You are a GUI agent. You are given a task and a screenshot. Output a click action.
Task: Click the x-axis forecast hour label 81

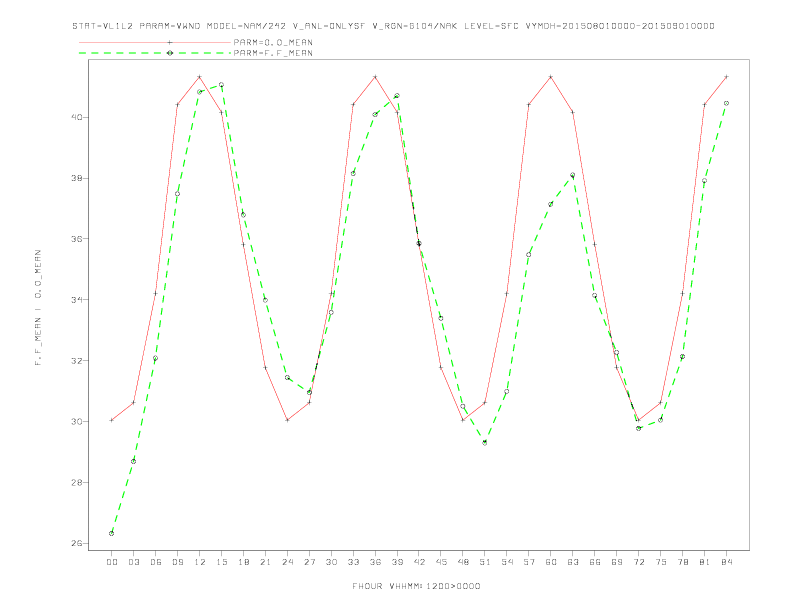tap(705, 562)
